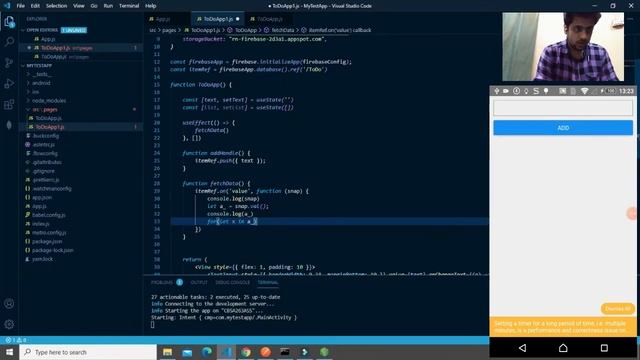Open the Selection menu

point(56,6)
